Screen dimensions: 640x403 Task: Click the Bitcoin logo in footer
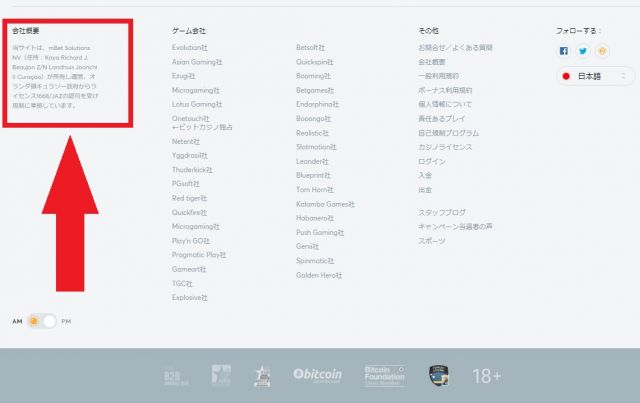(317, 375)
